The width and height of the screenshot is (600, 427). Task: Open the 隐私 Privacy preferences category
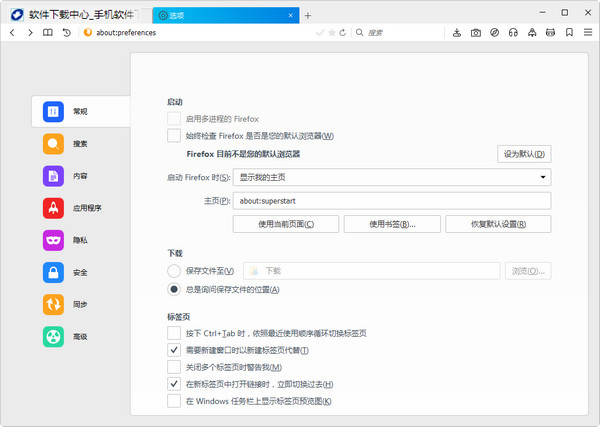pos(81,240)
